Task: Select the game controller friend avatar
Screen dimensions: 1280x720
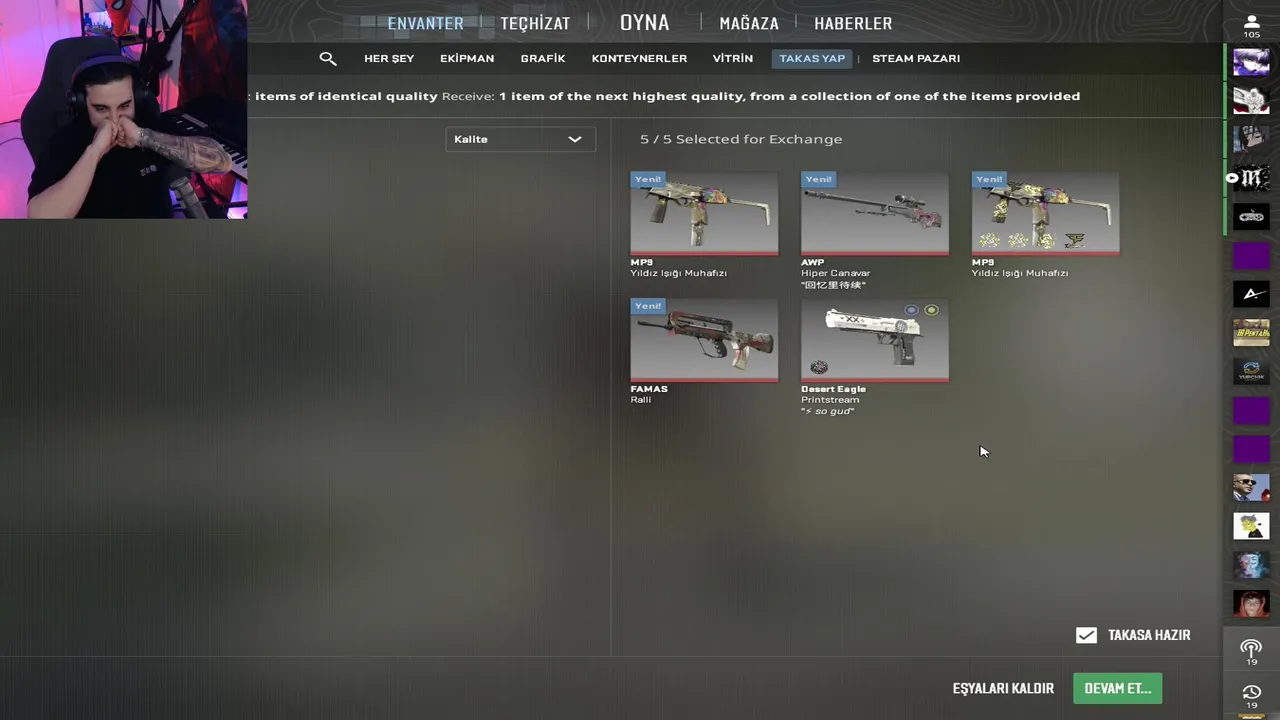Action: (x=1251, y=216)
